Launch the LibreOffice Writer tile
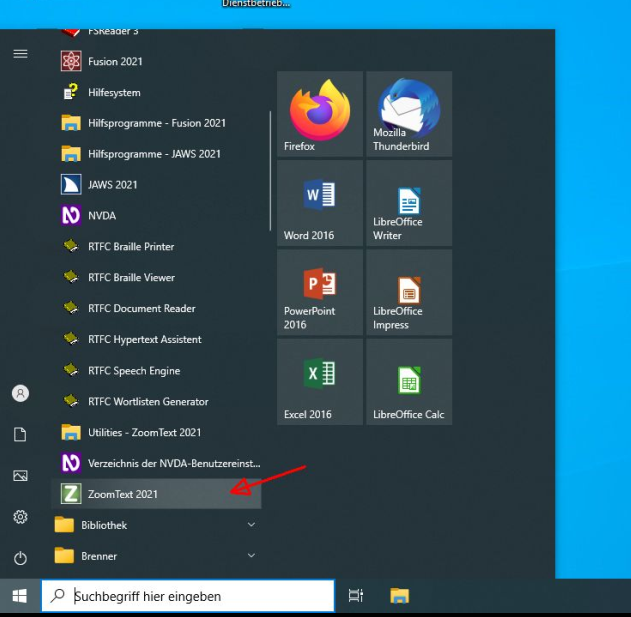This screenshot has width=631, height=617. [x=409, y=203]
